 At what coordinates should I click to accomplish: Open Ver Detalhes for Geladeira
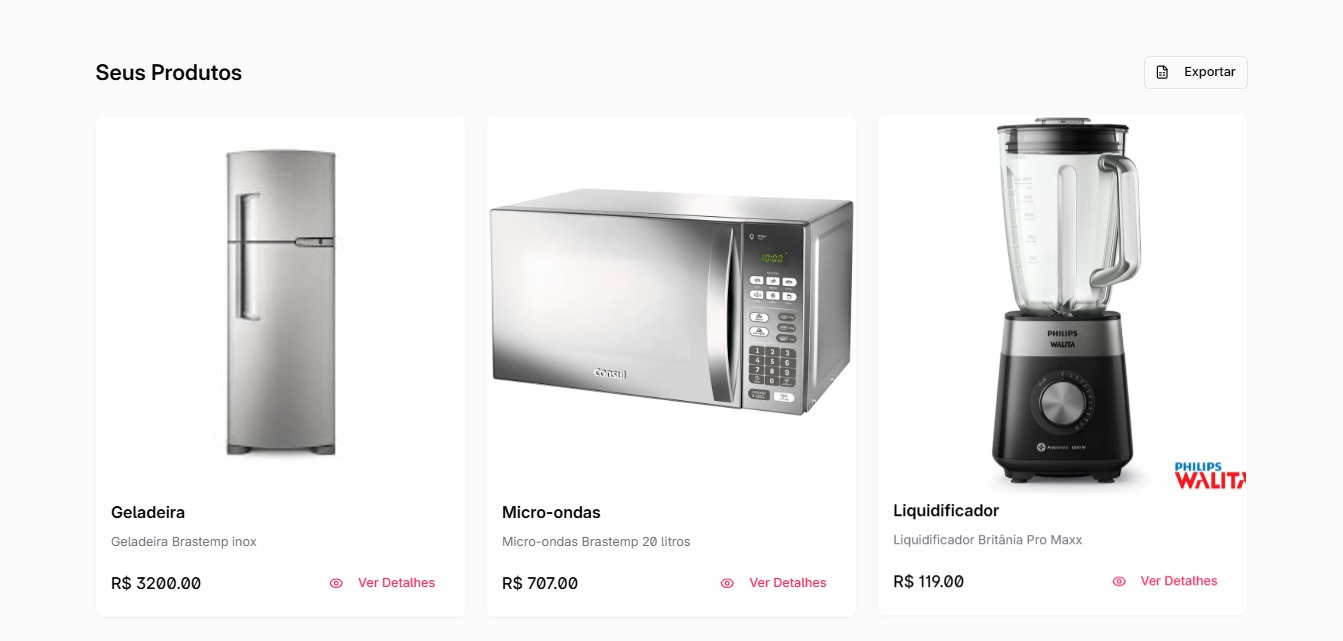coord(396,583)
